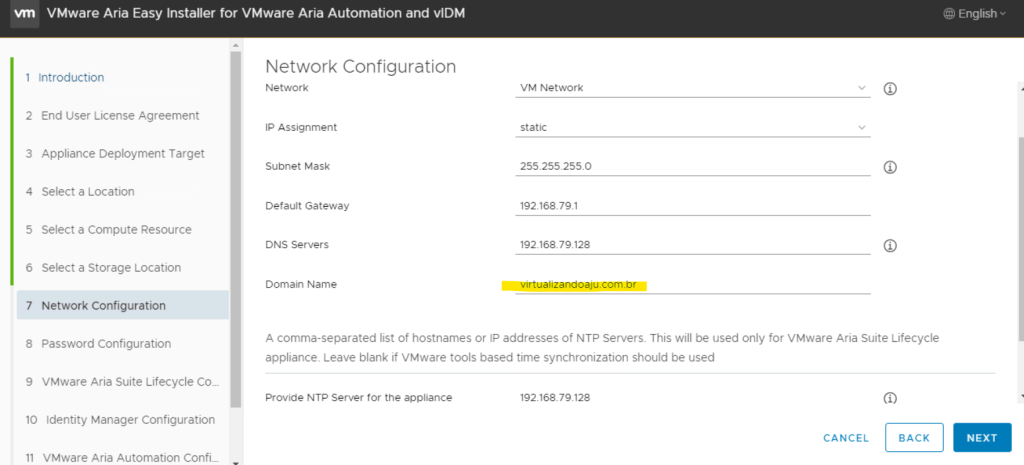
Task: Click the info icon beside NTP Server field
Action: coord(889,398)
